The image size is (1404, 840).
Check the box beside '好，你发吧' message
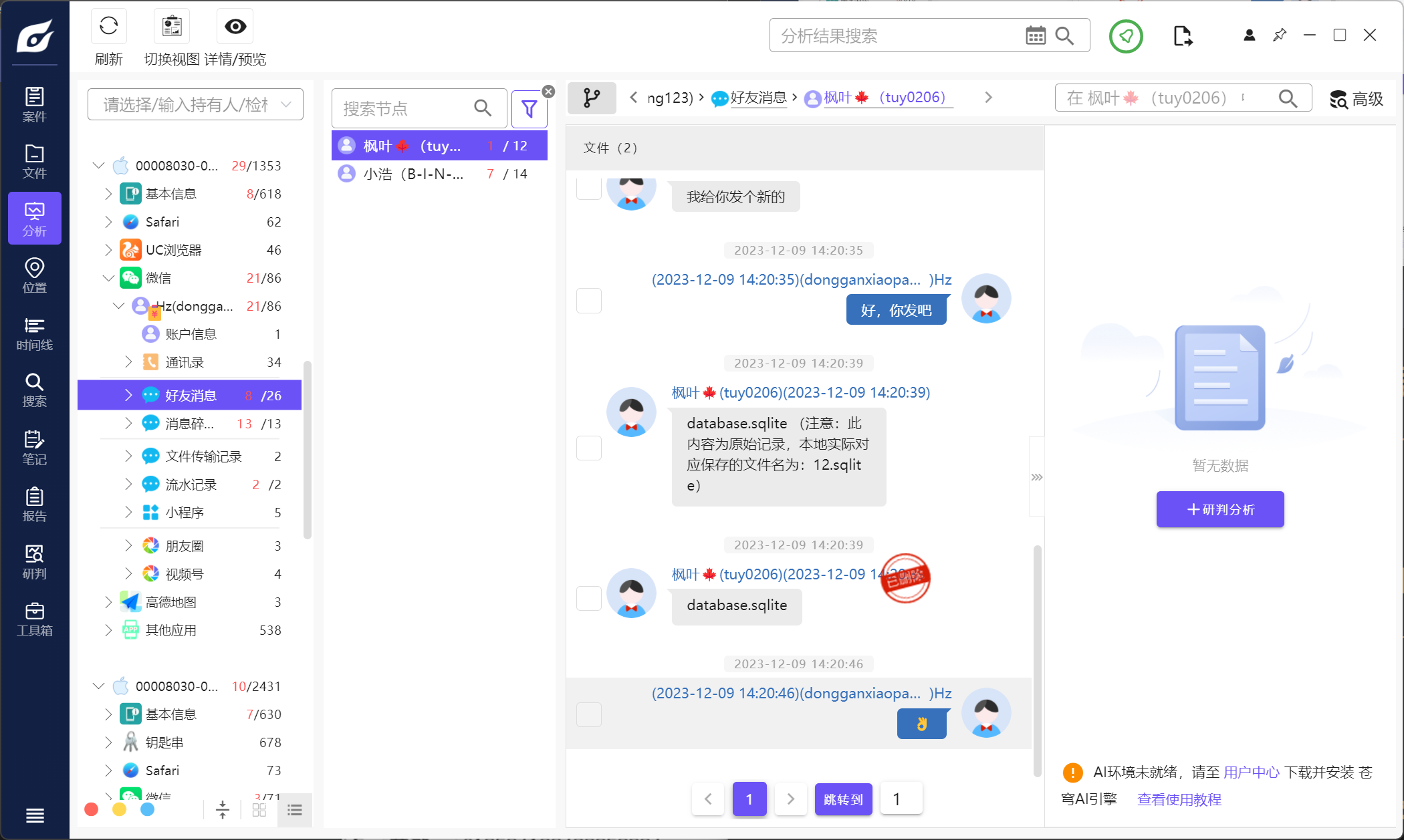click(588, 301)
